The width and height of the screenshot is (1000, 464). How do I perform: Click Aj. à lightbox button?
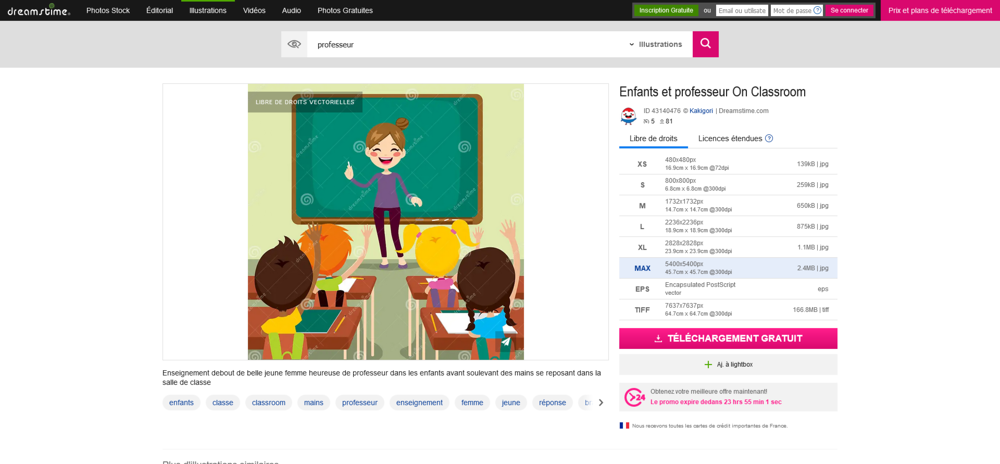pos(728,365)
